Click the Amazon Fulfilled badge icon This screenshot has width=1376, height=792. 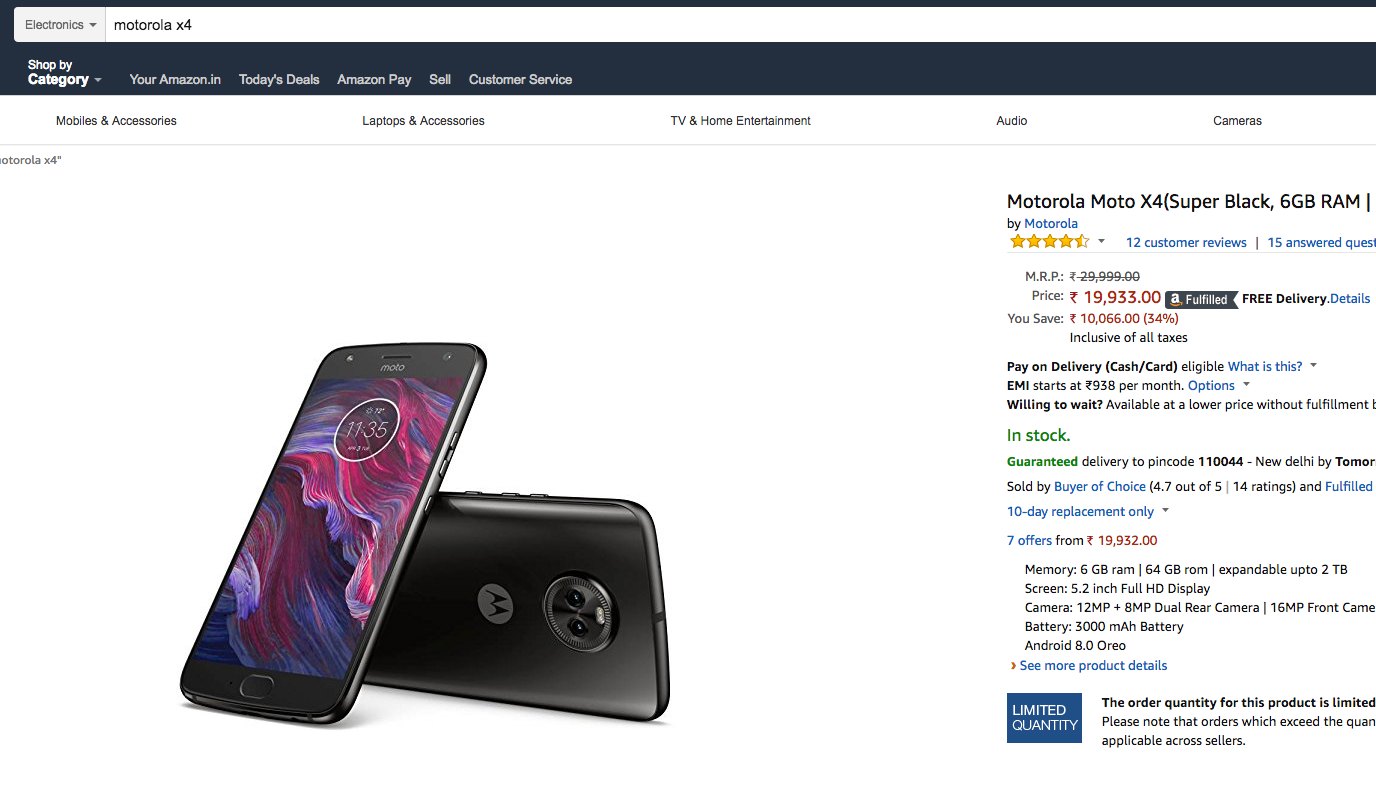[x=1199, y=299]
